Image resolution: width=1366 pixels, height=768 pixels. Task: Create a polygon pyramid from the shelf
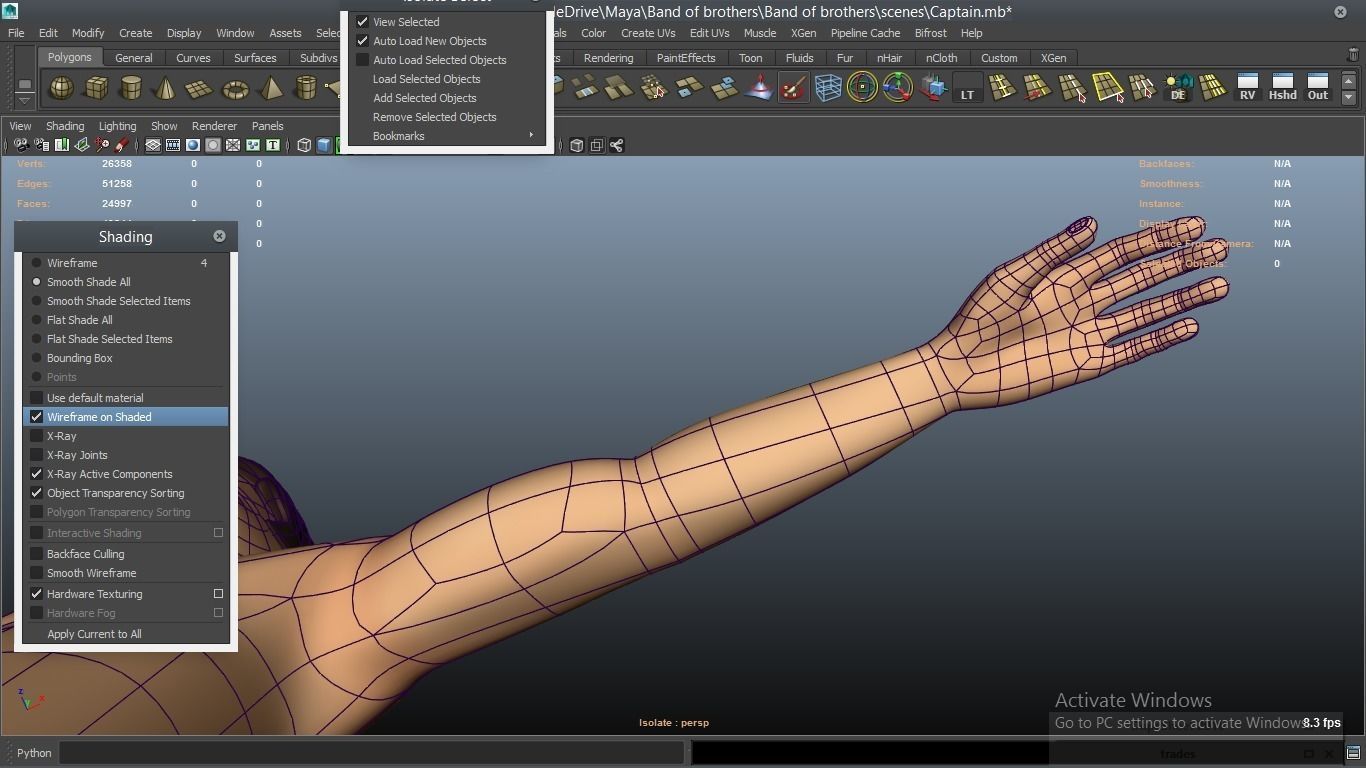tap(270, 88)
